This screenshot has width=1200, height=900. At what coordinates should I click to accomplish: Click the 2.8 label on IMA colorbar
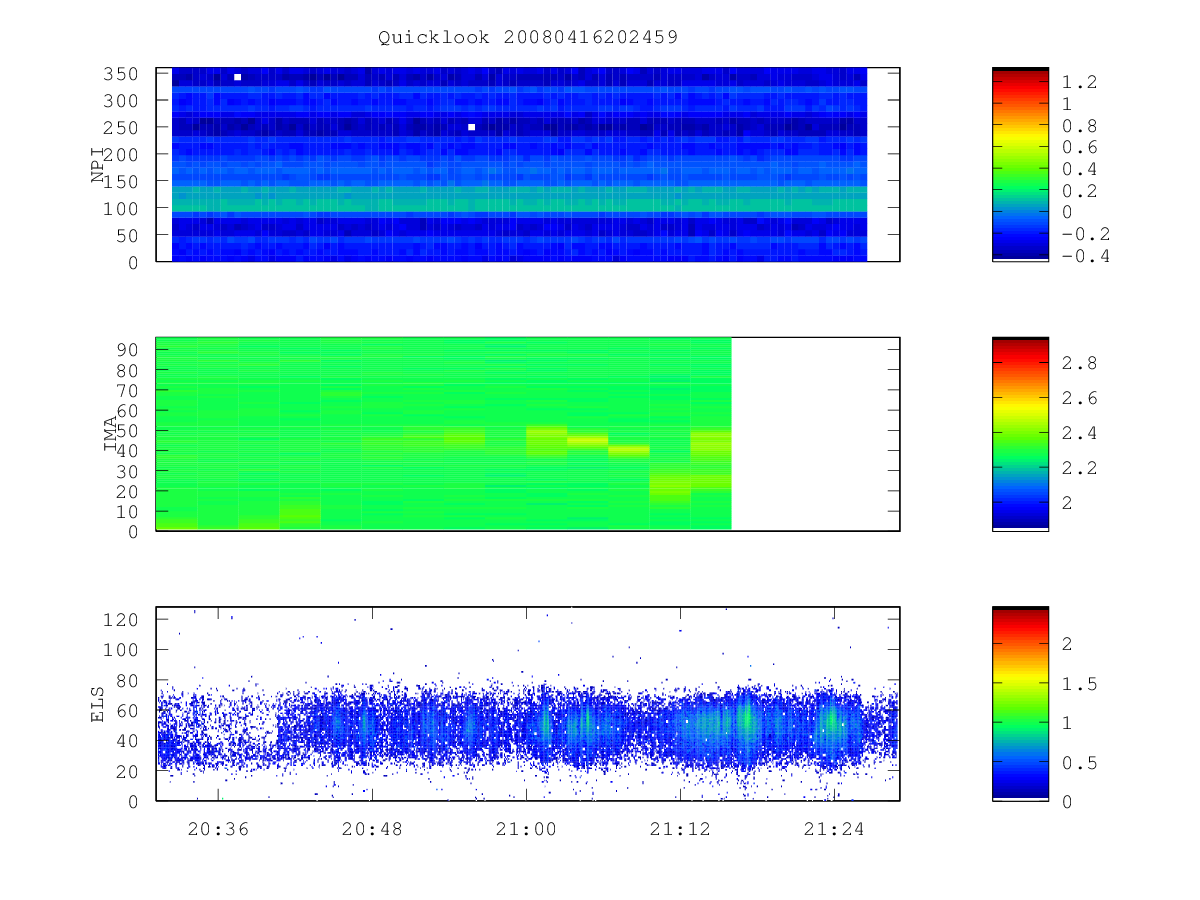click(1080, 363)
